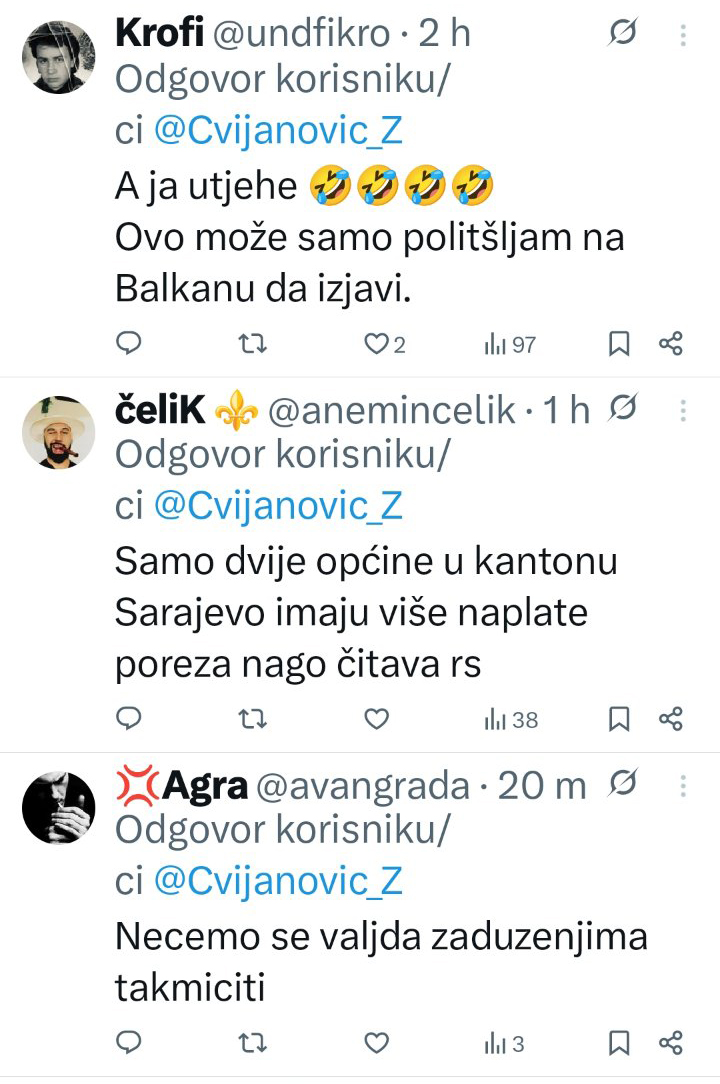Open the @Cvijanovic_Z mention in Agra's reply

[277, 880]
